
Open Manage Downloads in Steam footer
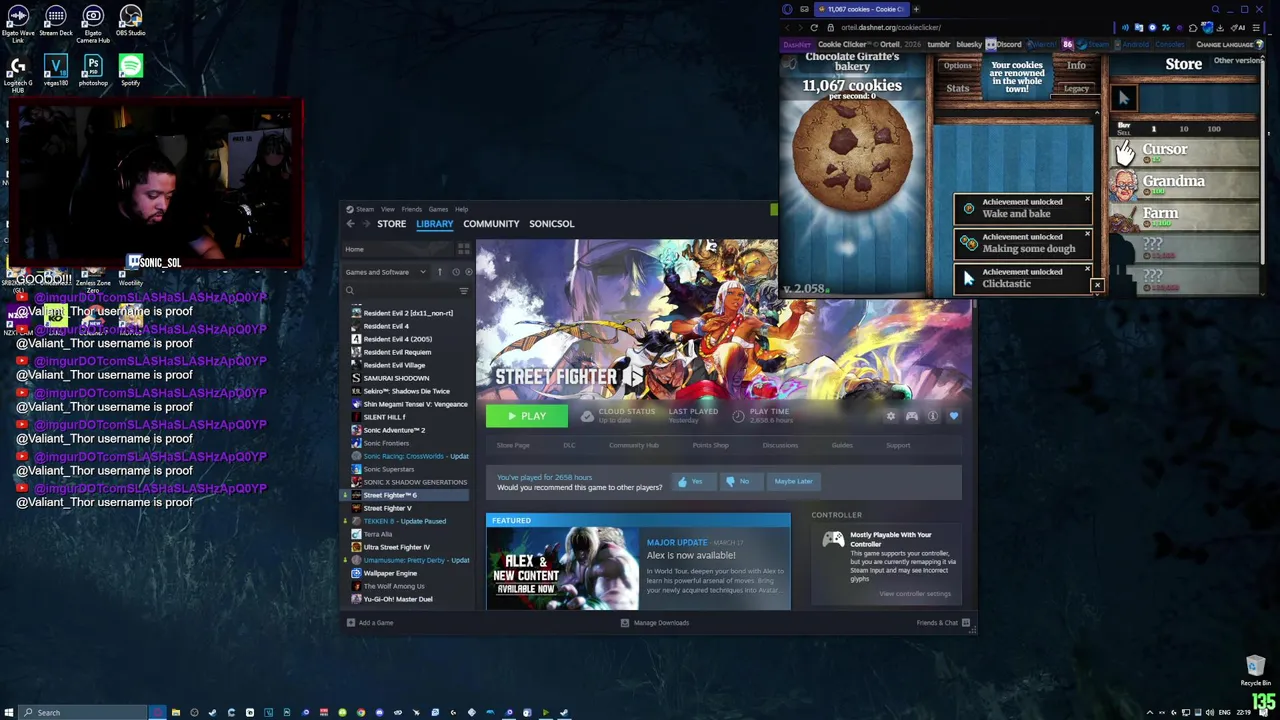tap(655, 623)
